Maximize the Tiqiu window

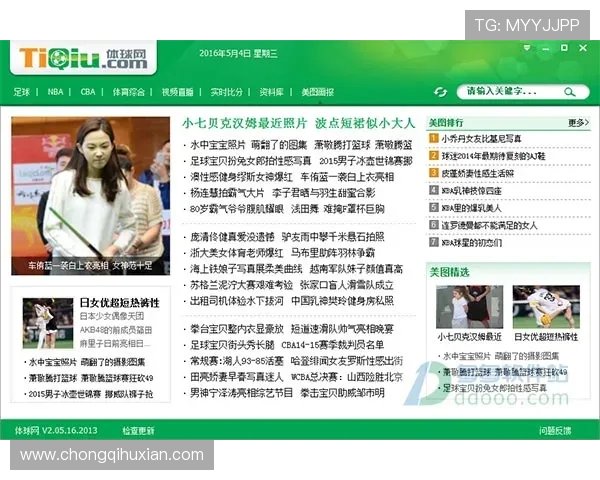pyautogui.click(x=564, y=48)
